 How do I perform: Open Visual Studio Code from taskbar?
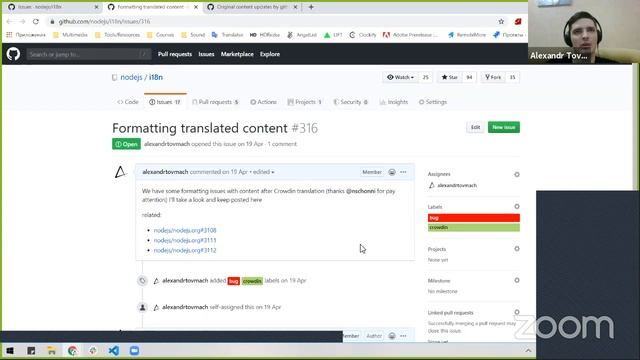point(114,351)
